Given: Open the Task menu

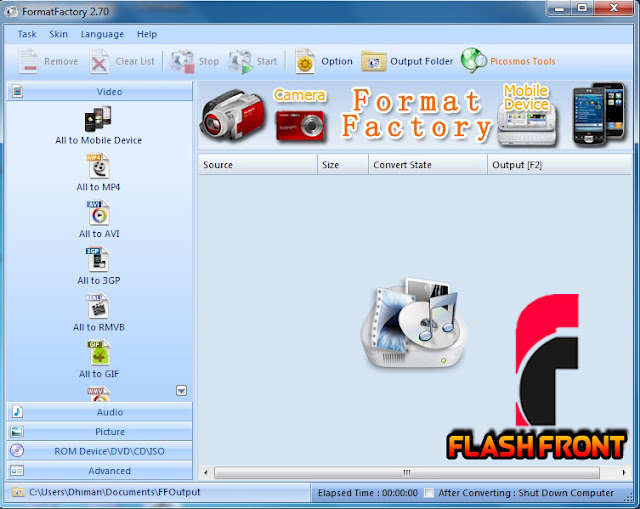Looking at the screenshot, I should (27, 34).
